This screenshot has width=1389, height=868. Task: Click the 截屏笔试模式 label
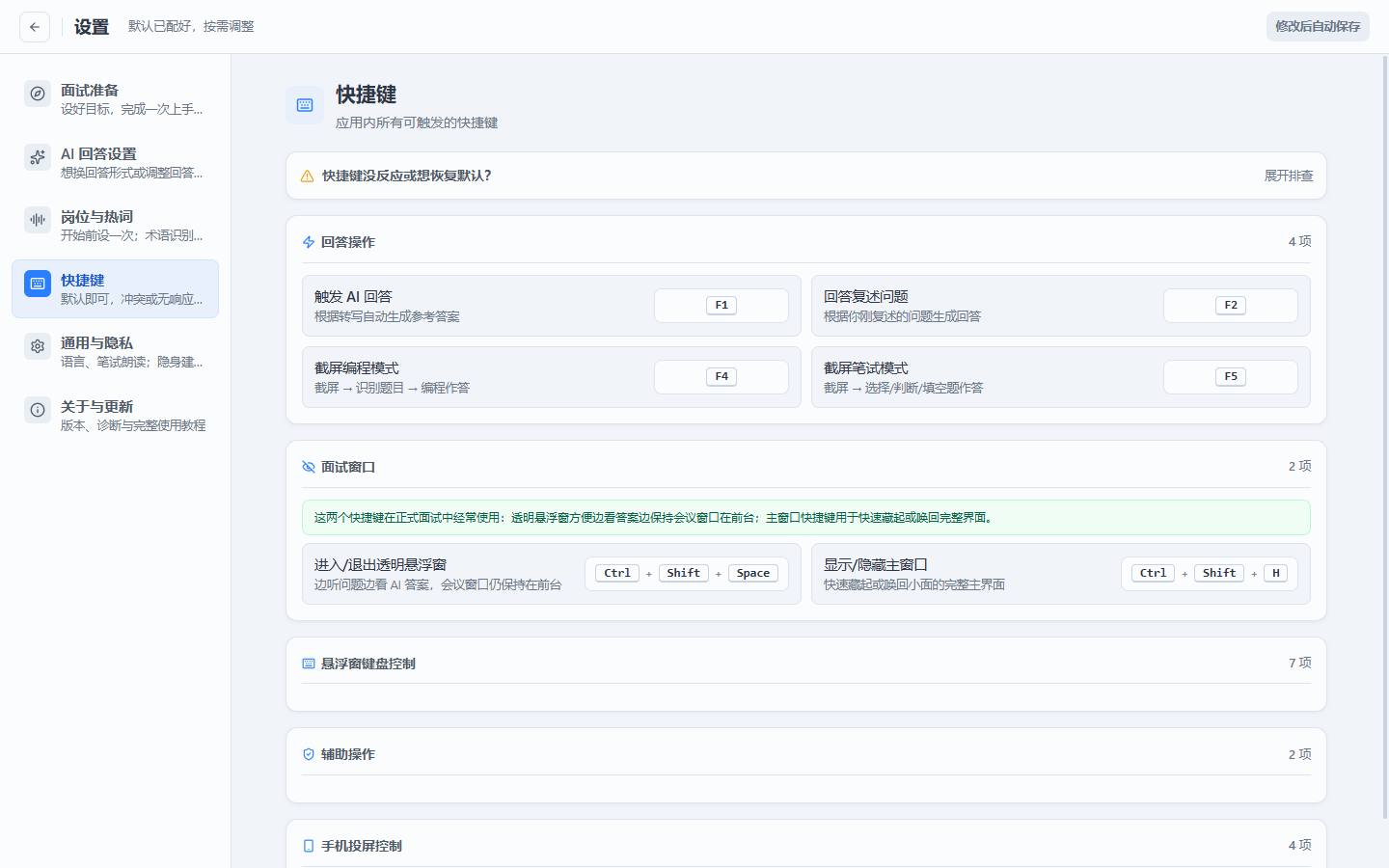(866, 368)
